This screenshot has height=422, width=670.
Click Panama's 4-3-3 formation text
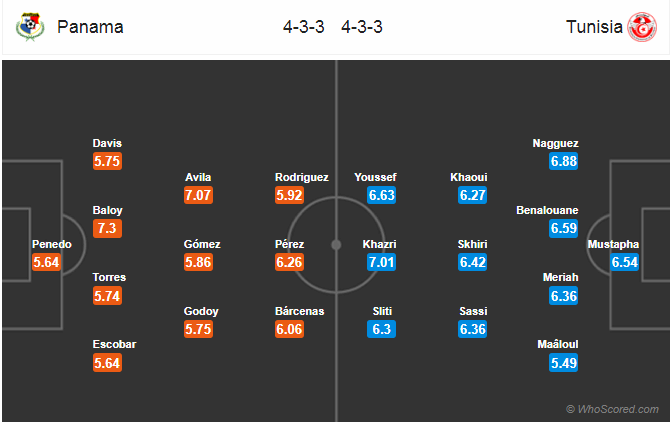click(303, 27)
